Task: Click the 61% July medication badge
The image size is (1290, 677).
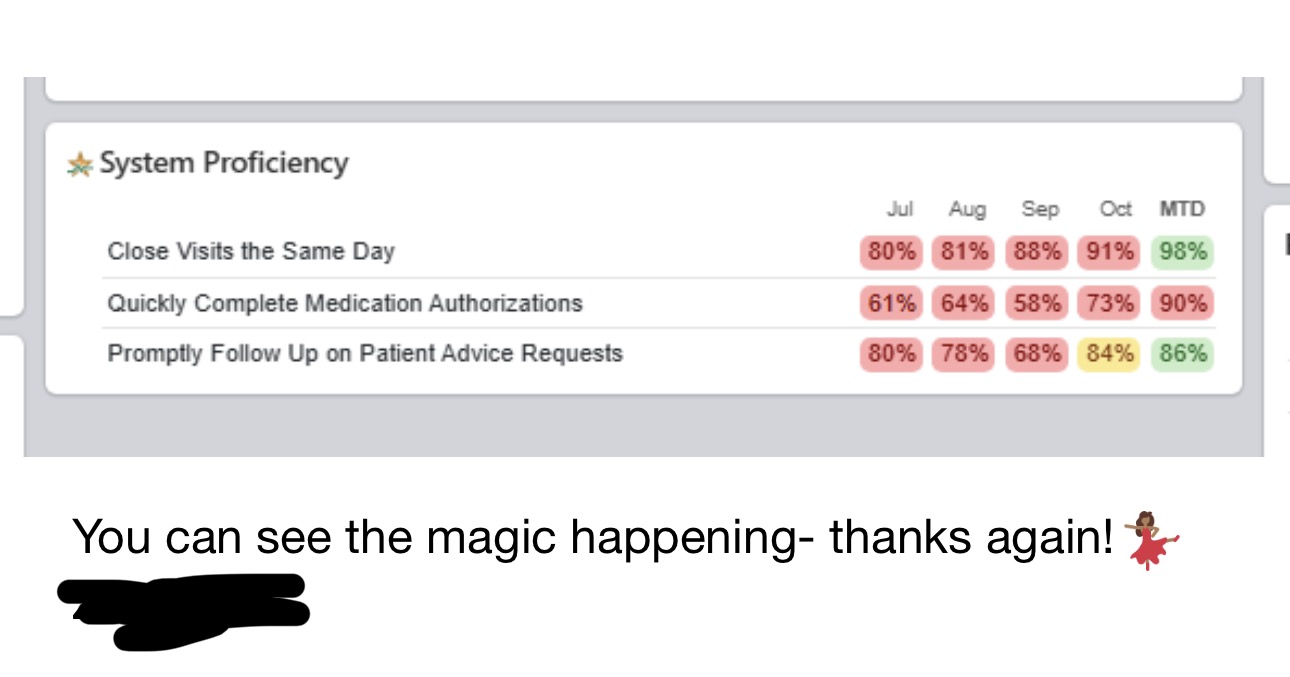Action: pos(891,303)
